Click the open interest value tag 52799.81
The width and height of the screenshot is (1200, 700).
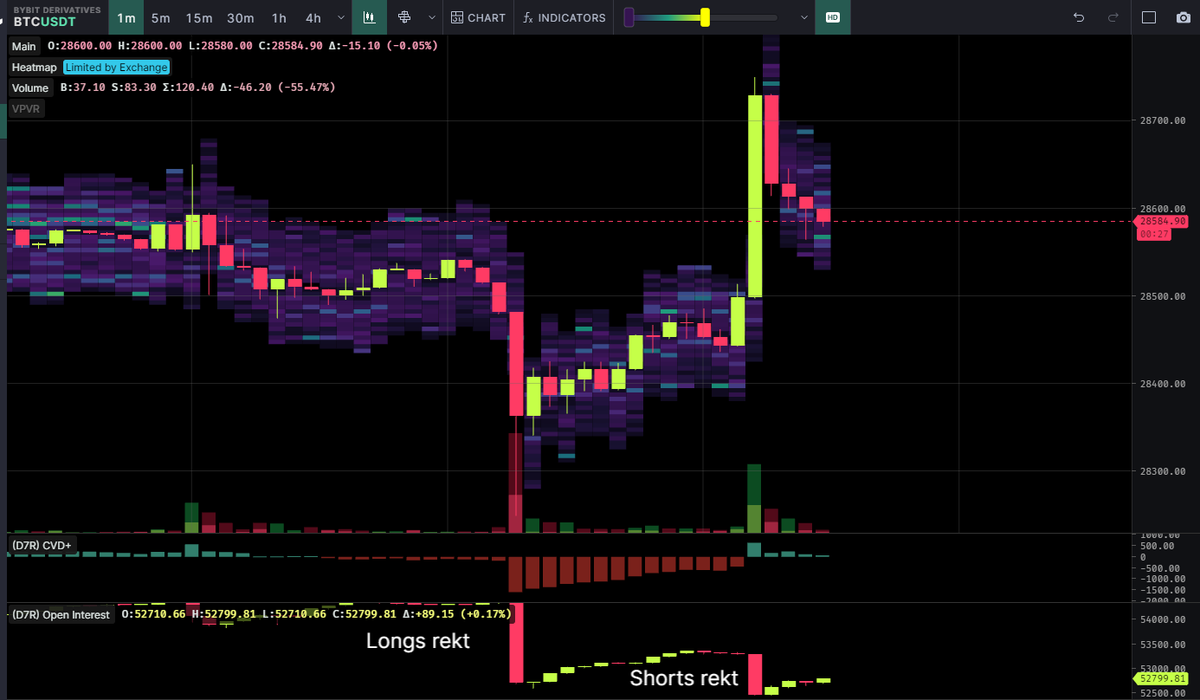1160,680
